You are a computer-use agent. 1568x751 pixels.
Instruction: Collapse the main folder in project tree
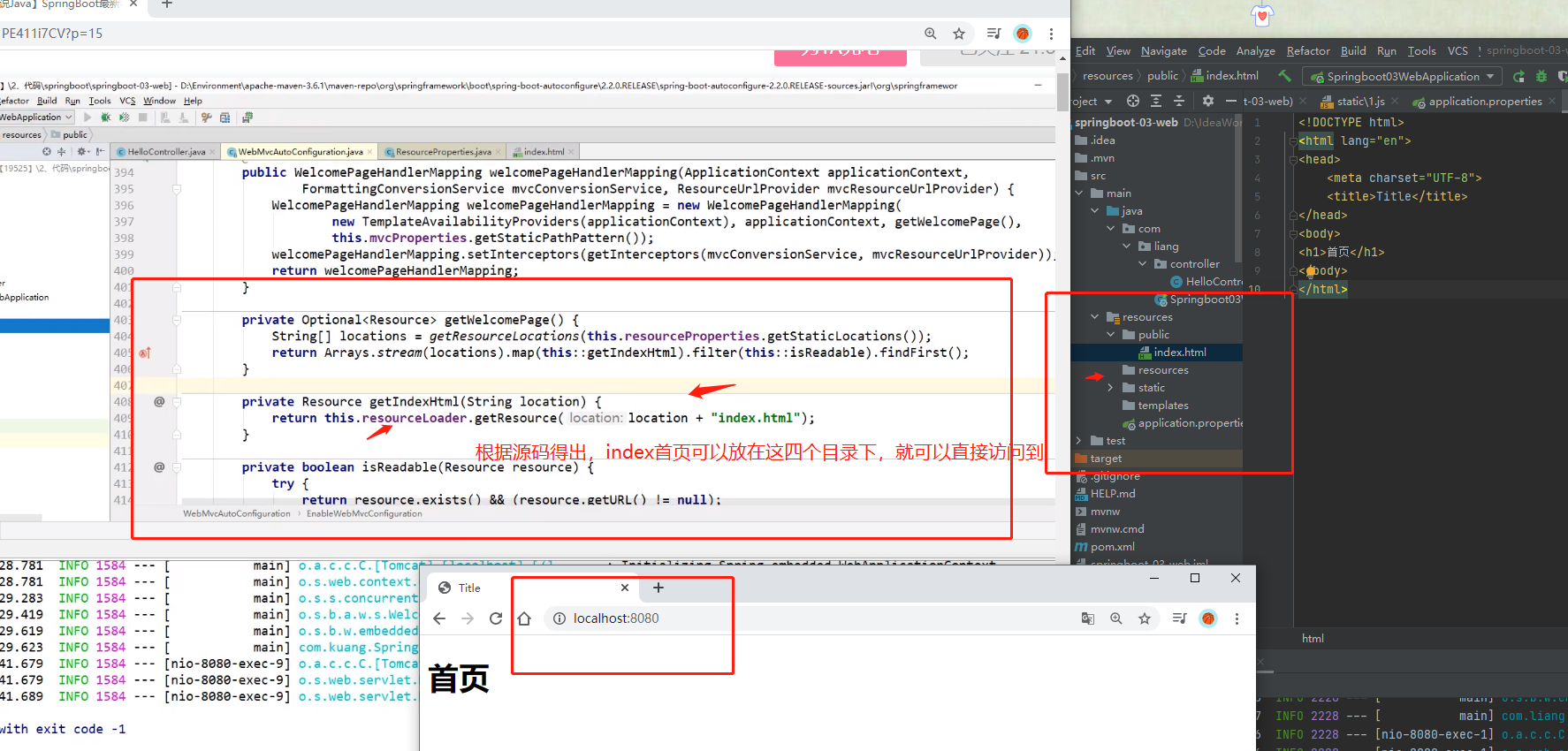pyautogui.click(x=1079, y=193)
